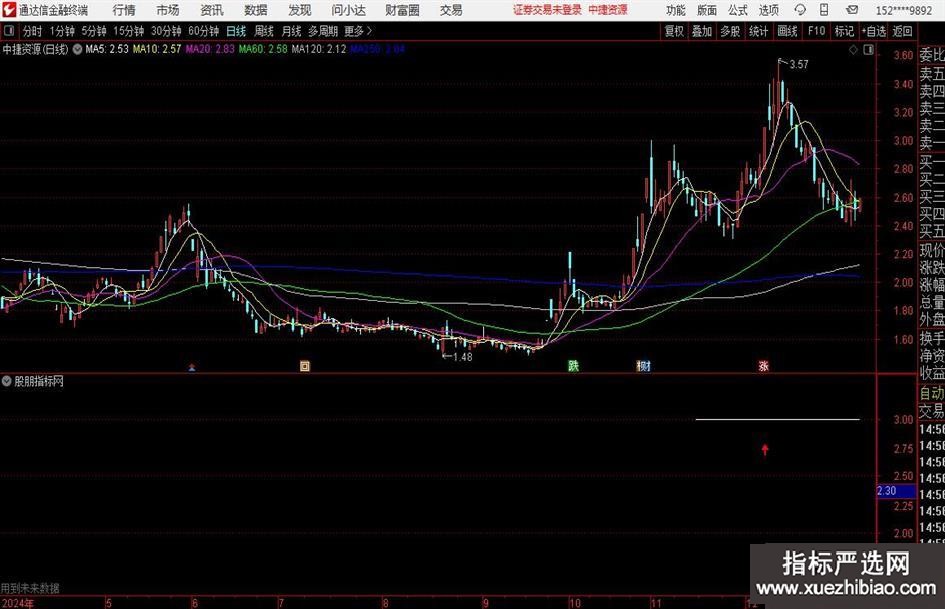
Task: Expand the 更多 periods chevron
Action: click(359, 31)
